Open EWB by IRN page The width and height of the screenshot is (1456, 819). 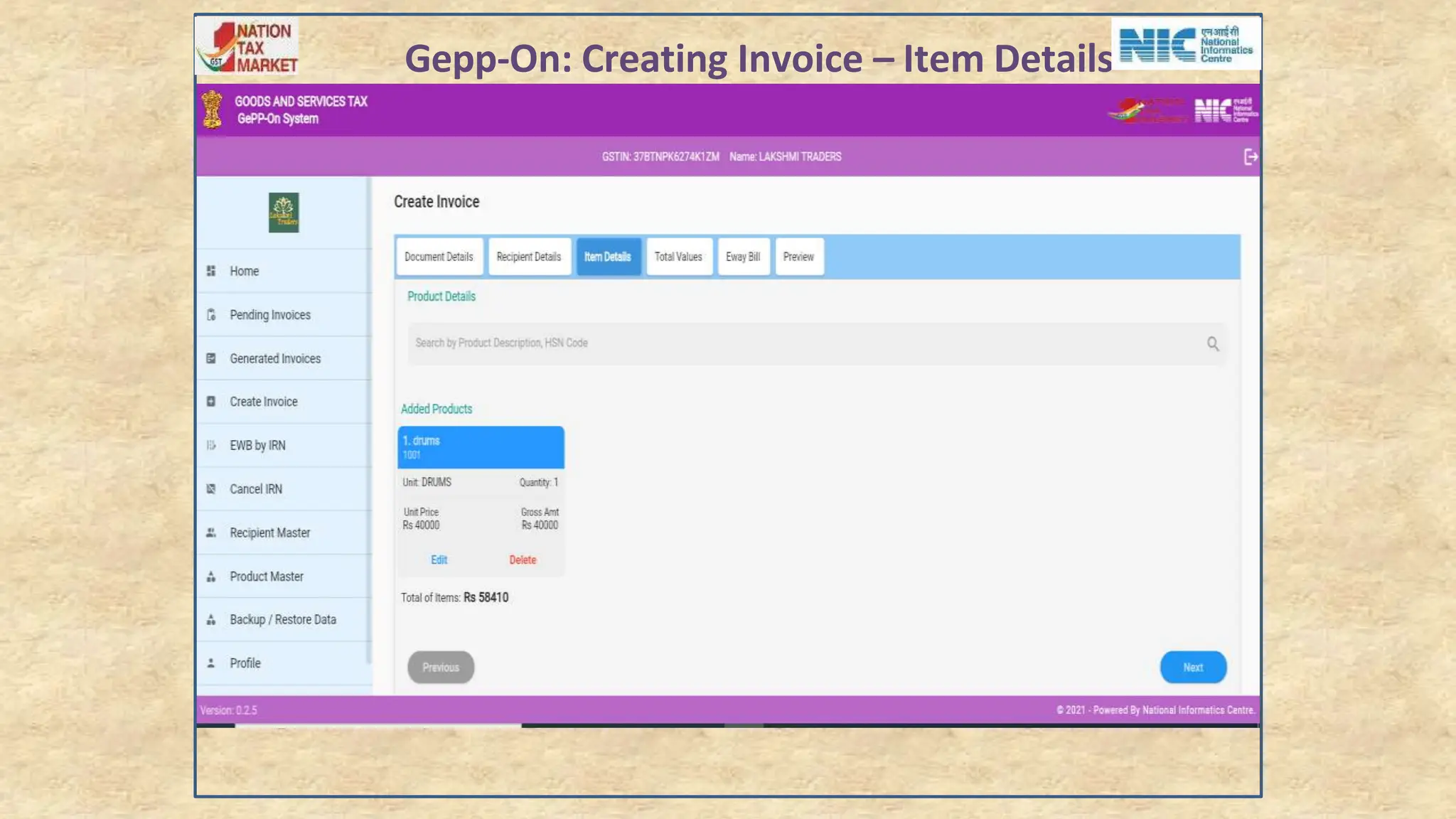[284, 446]
